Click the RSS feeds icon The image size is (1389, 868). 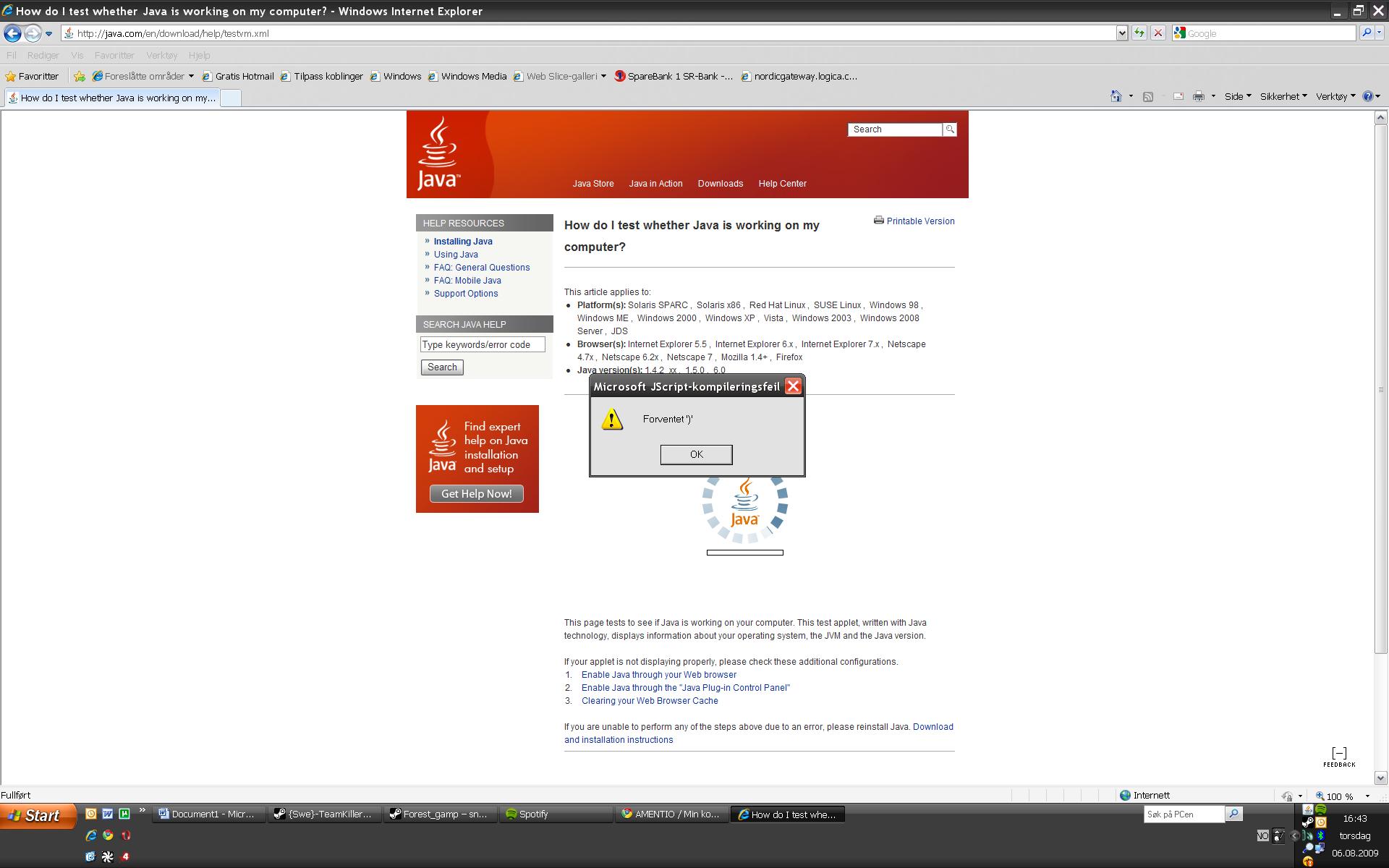(x=1147, y=96)
